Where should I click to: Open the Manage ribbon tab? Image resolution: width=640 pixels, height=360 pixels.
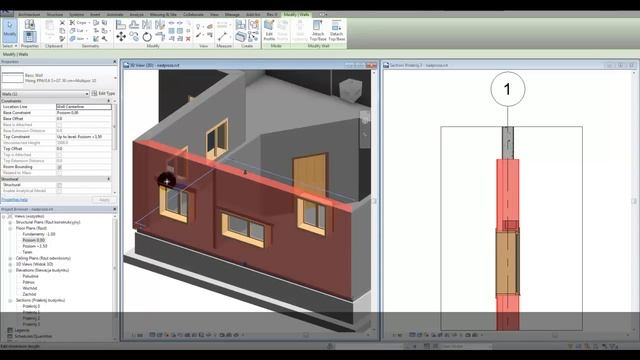[x=232, y=14]
